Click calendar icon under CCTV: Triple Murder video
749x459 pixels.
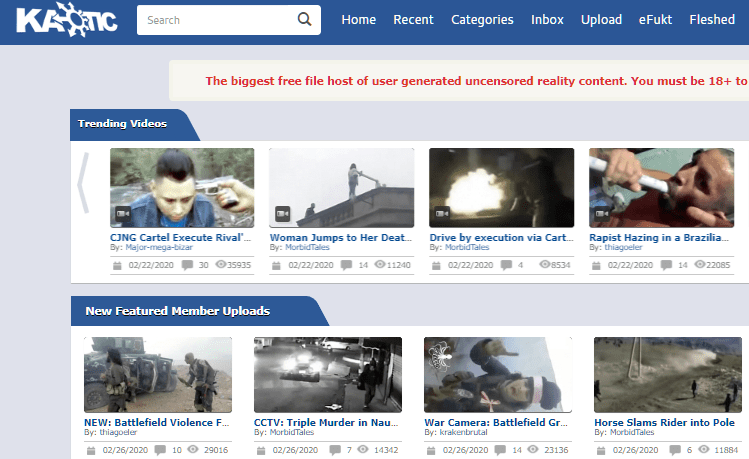pos(261,450)
